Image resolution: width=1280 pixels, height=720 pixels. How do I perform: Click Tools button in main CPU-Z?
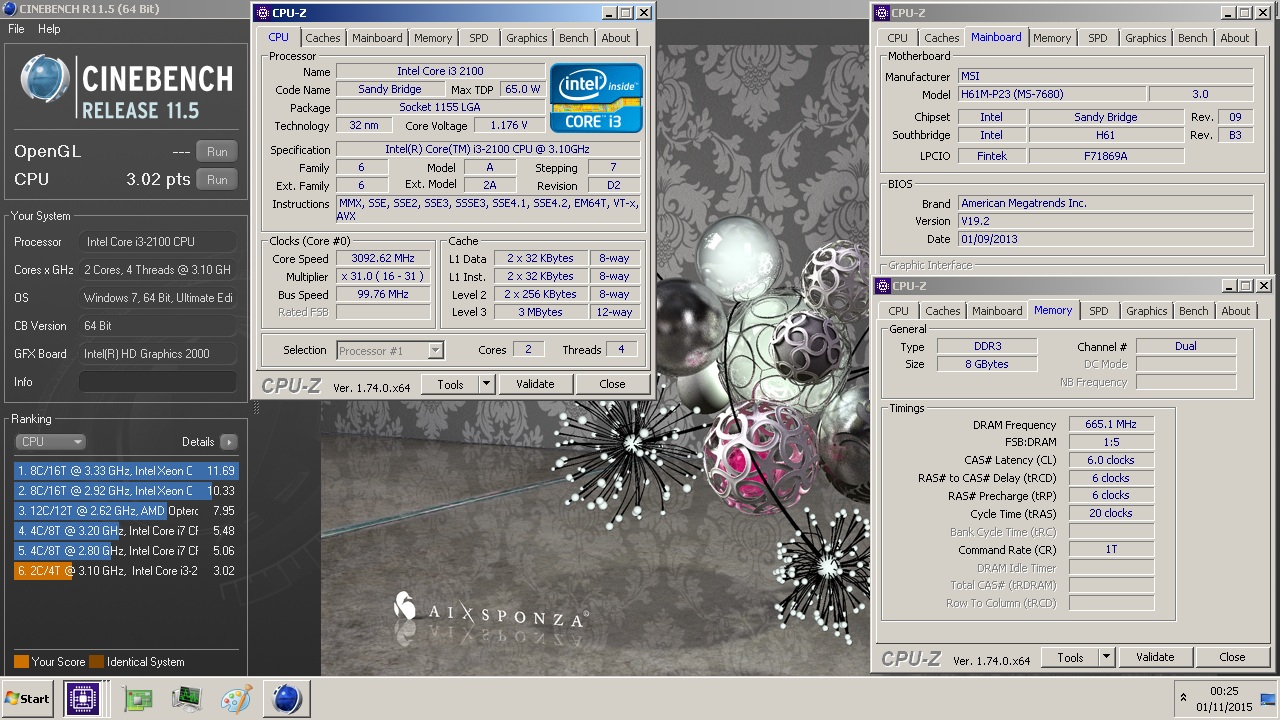(450, 384)
